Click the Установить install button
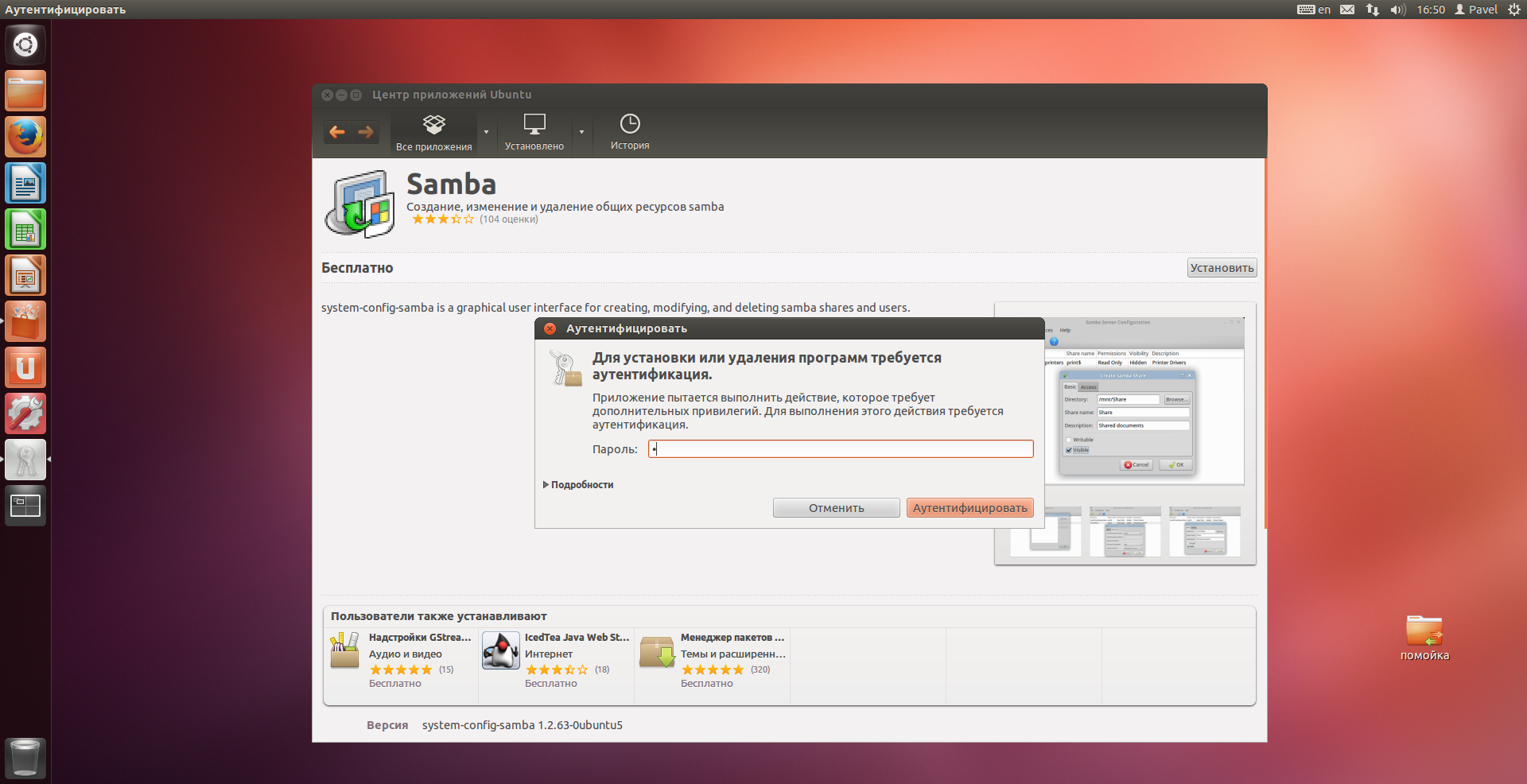The height and width of the screenshot is (784, 1527). point(1222,268)
